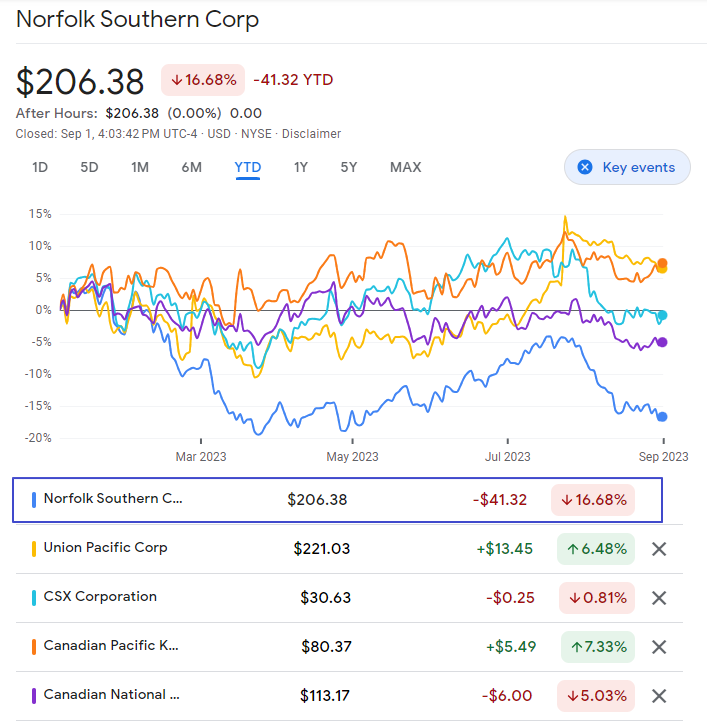Click the large $206.38 price
This screenshot has width=707, height=727.
pos(80,82)
